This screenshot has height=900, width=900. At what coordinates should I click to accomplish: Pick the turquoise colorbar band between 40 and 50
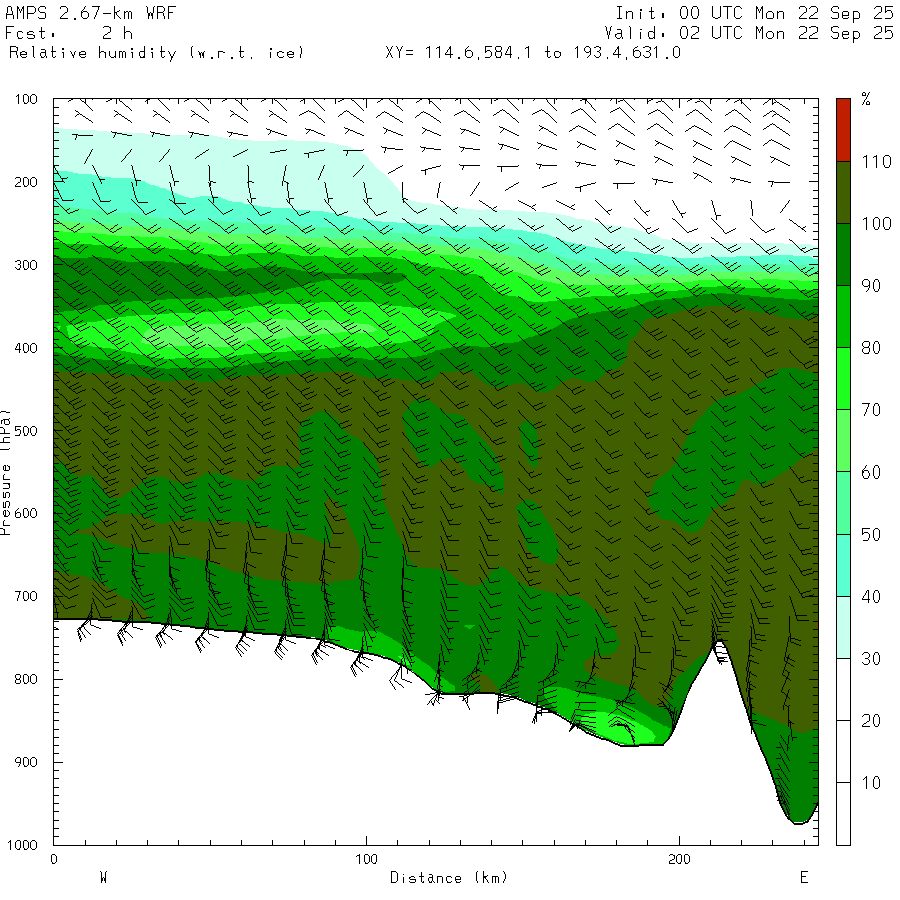(x=843, y=565)
